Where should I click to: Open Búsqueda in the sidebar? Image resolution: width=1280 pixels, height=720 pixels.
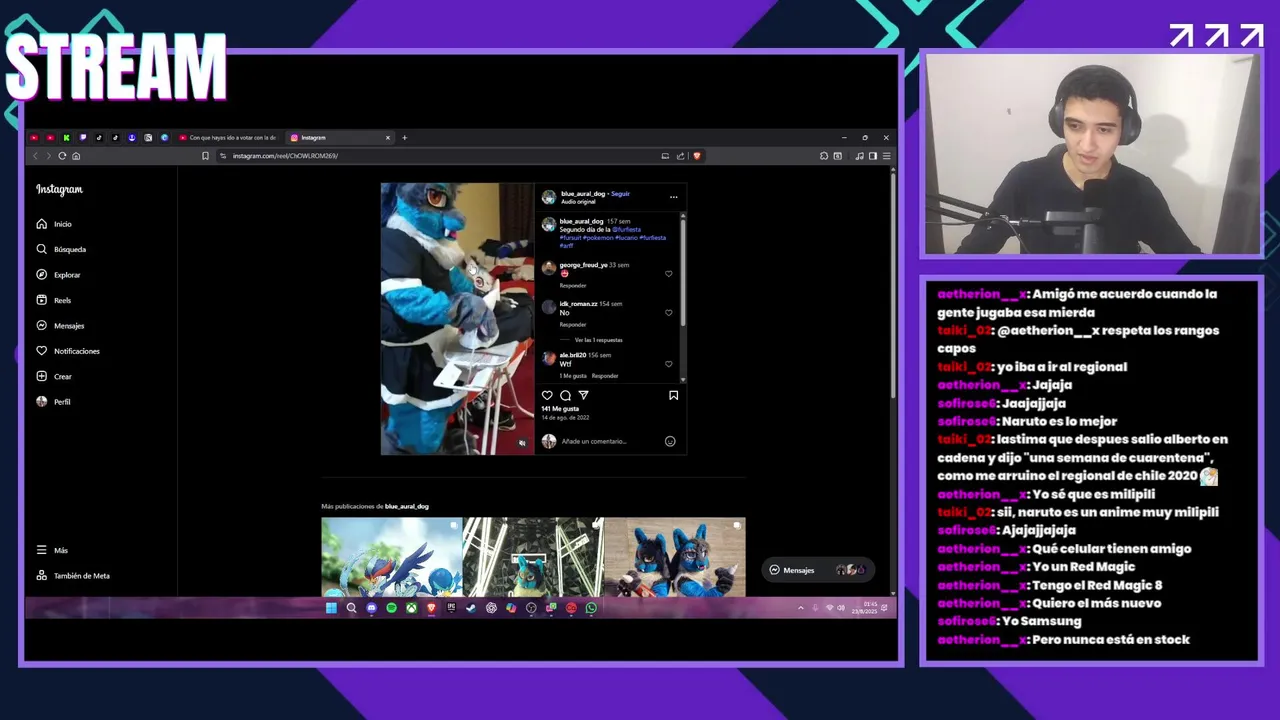(x=61, y=249)
